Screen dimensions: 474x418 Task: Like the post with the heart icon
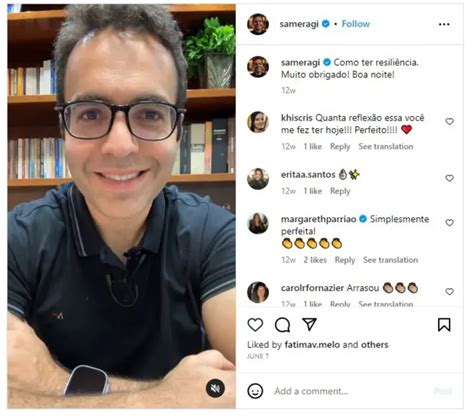[255, 324]
